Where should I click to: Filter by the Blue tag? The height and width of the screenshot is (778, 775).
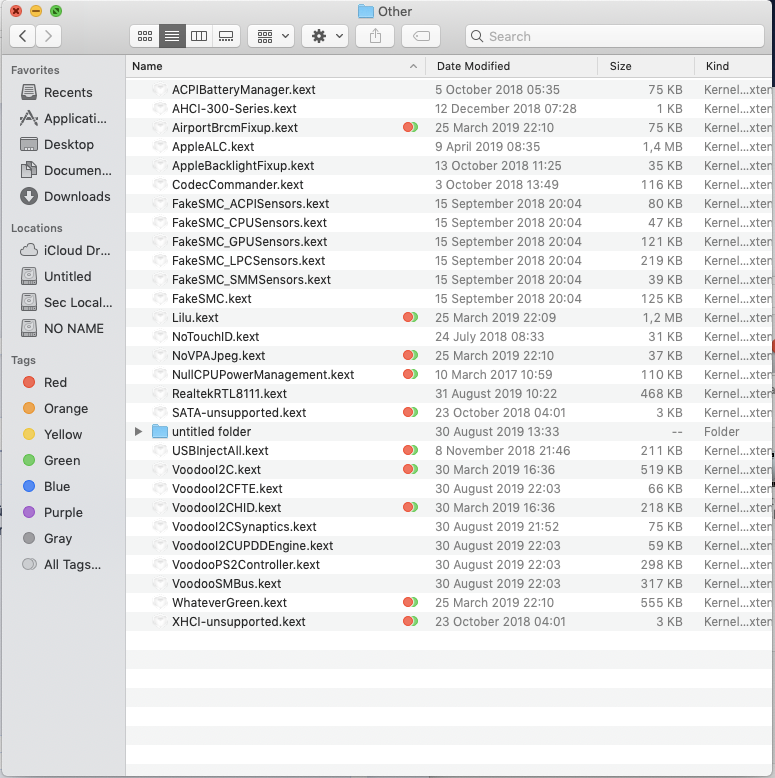[x=56, y=486]
